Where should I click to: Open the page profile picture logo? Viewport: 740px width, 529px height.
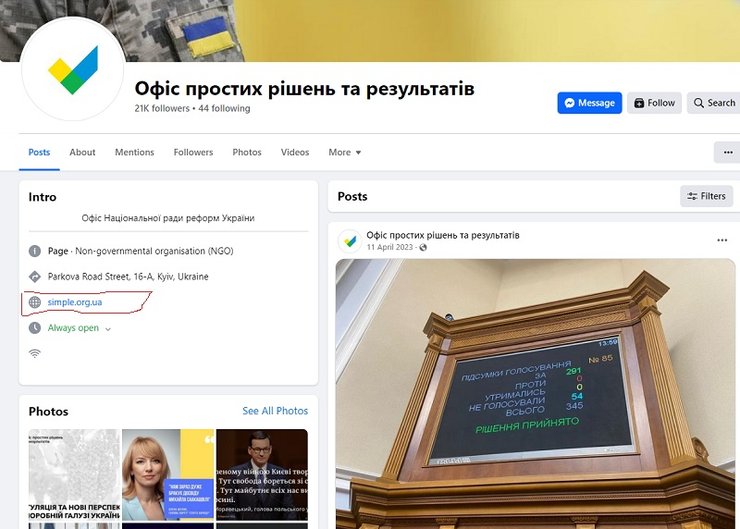73,69
